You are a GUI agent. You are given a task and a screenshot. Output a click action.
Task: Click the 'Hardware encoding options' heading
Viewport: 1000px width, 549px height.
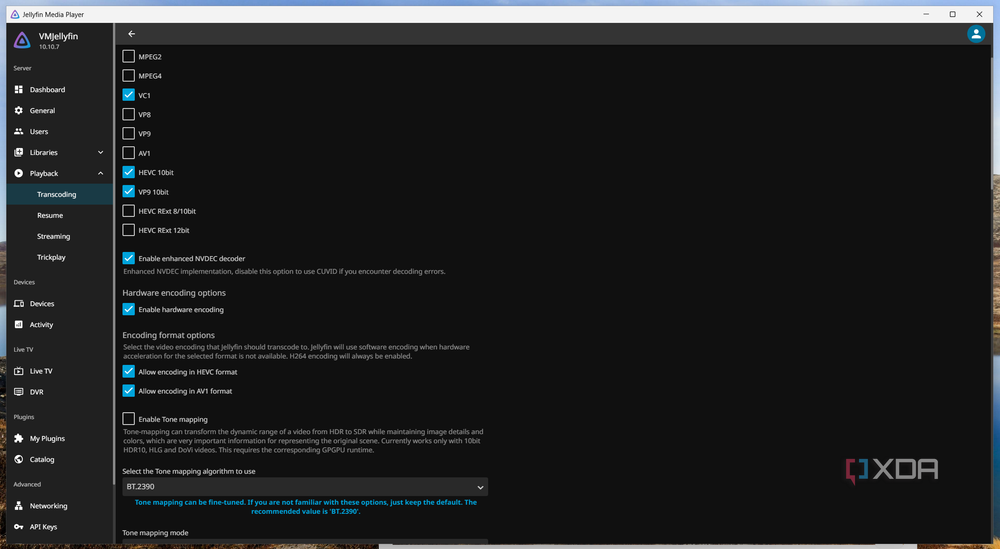[x=174, y=293]
